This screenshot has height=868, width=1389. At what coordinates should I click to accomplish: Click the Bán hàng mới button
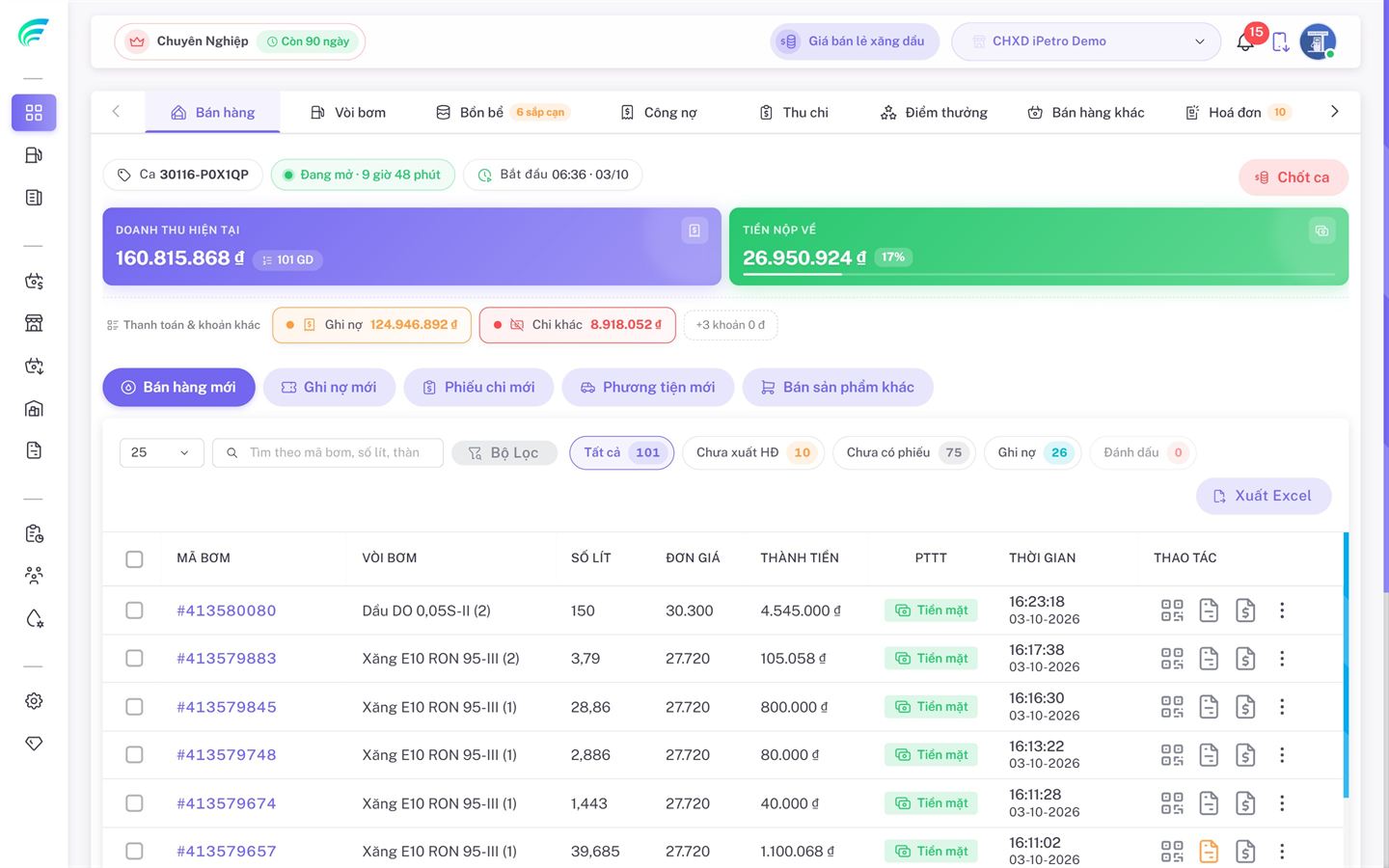coord(178,388)
